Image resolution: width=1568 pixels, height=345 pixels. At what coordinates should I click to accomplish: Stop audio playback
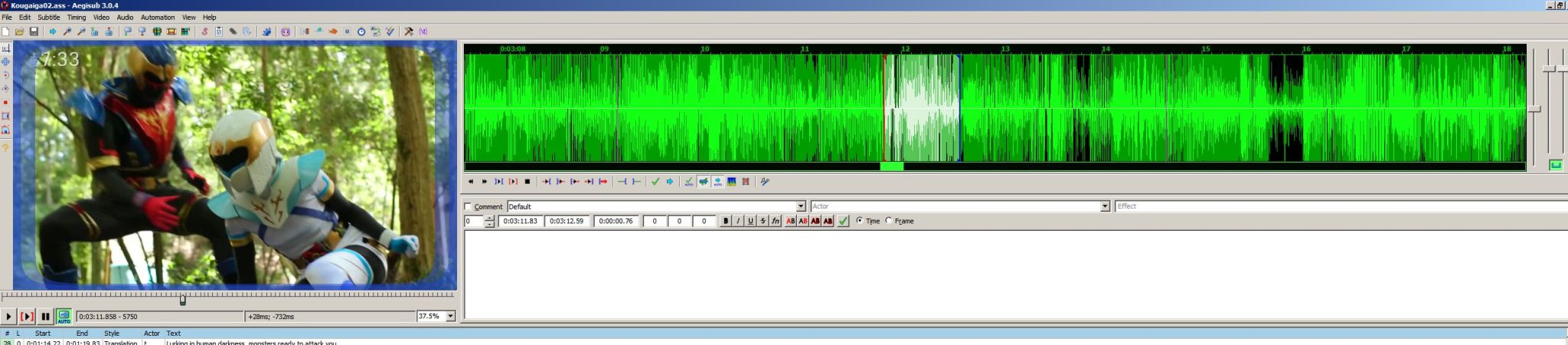pyautogui.click(x=527, y=182)
